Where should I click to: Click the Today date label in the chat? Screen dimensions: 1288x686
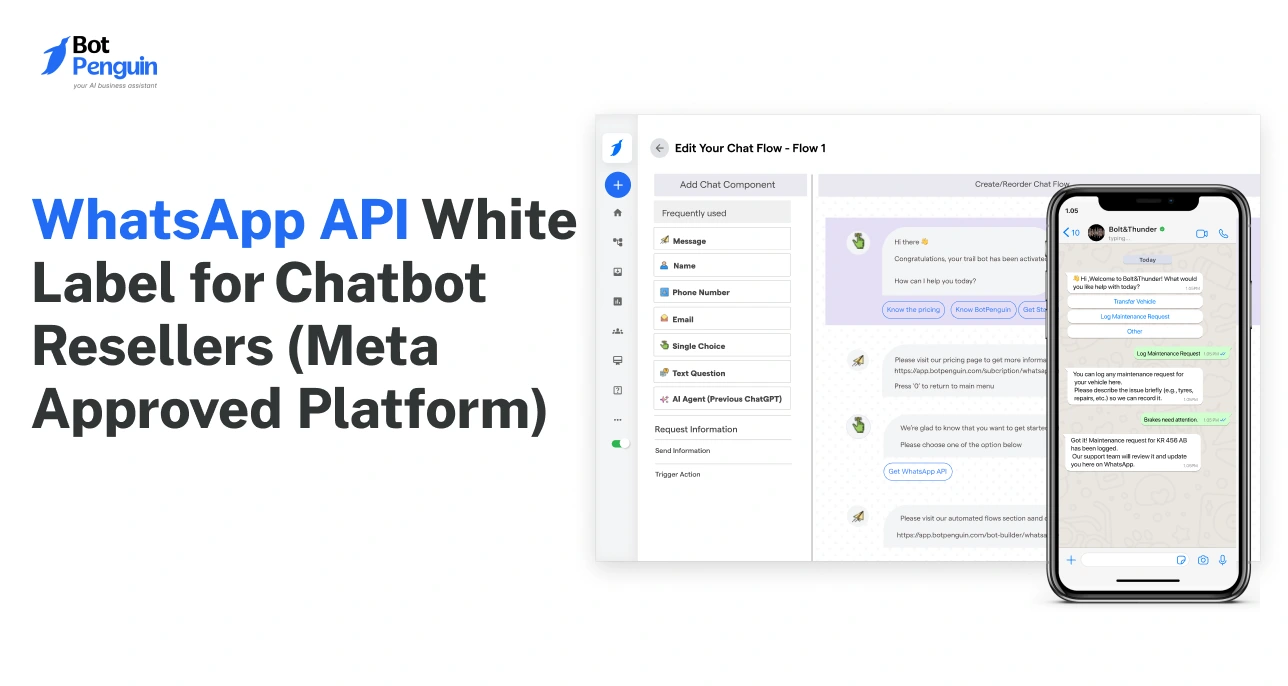(1147, 259)
